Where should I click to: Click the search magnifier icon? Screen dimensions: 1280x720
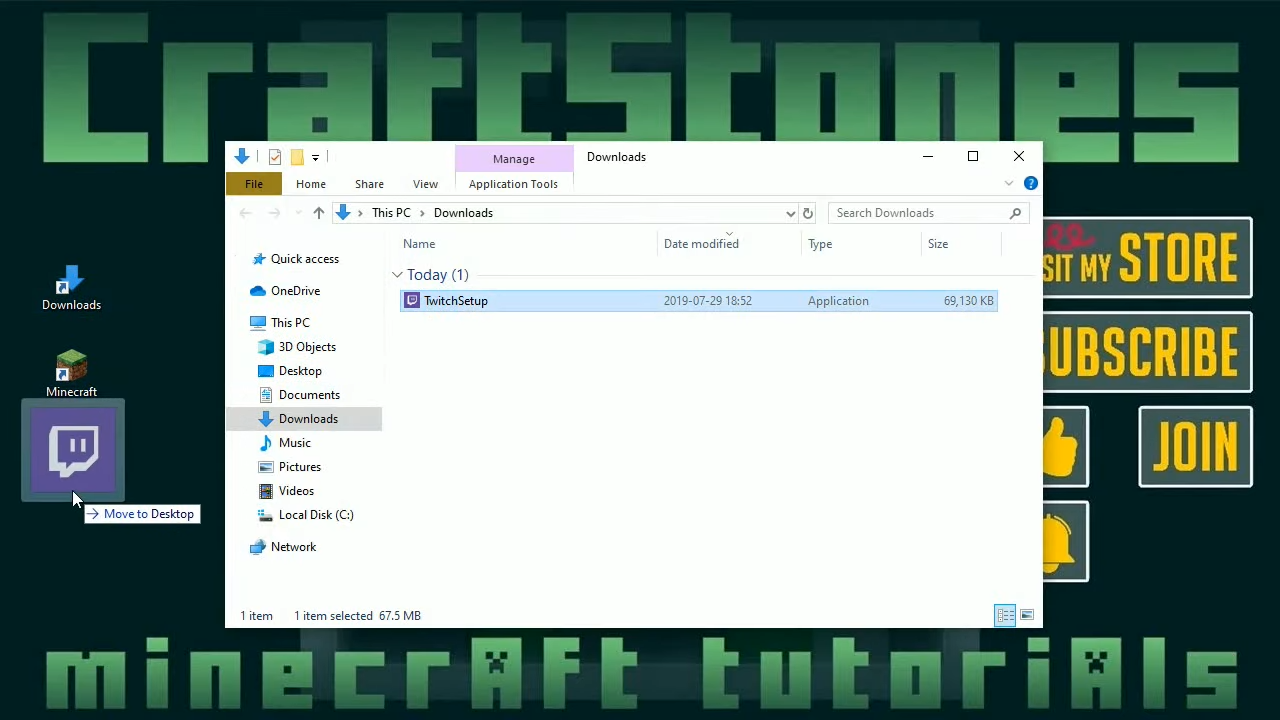click(1015, 213)
